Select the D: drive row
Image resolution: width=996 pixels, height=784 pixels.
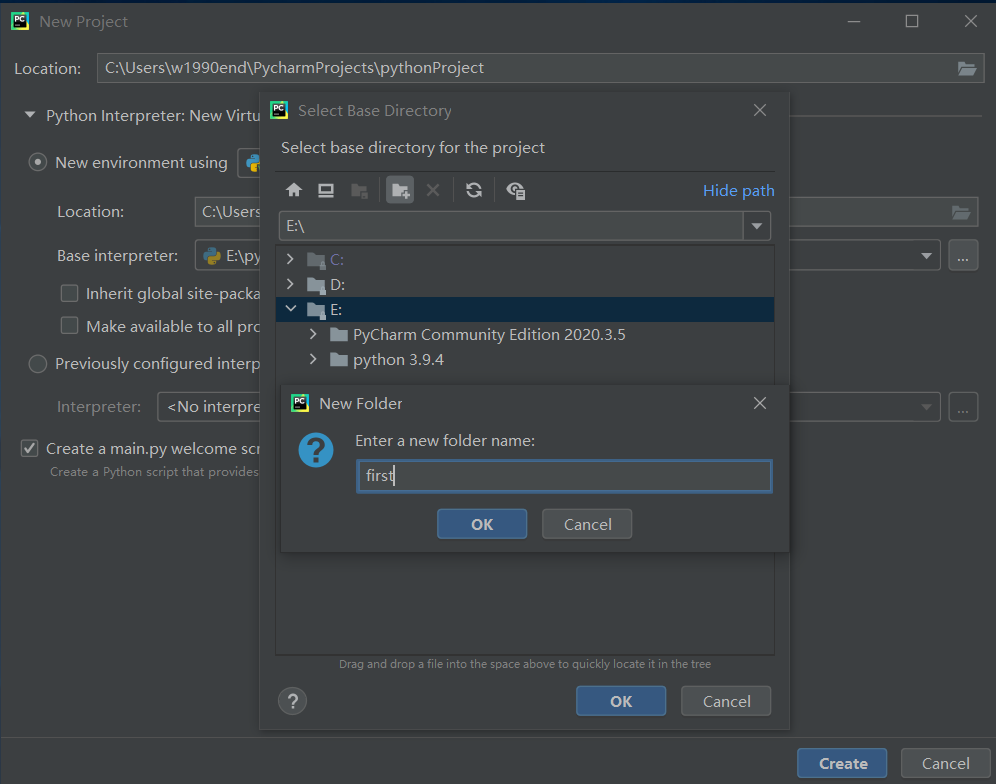(x=525, y=284)
